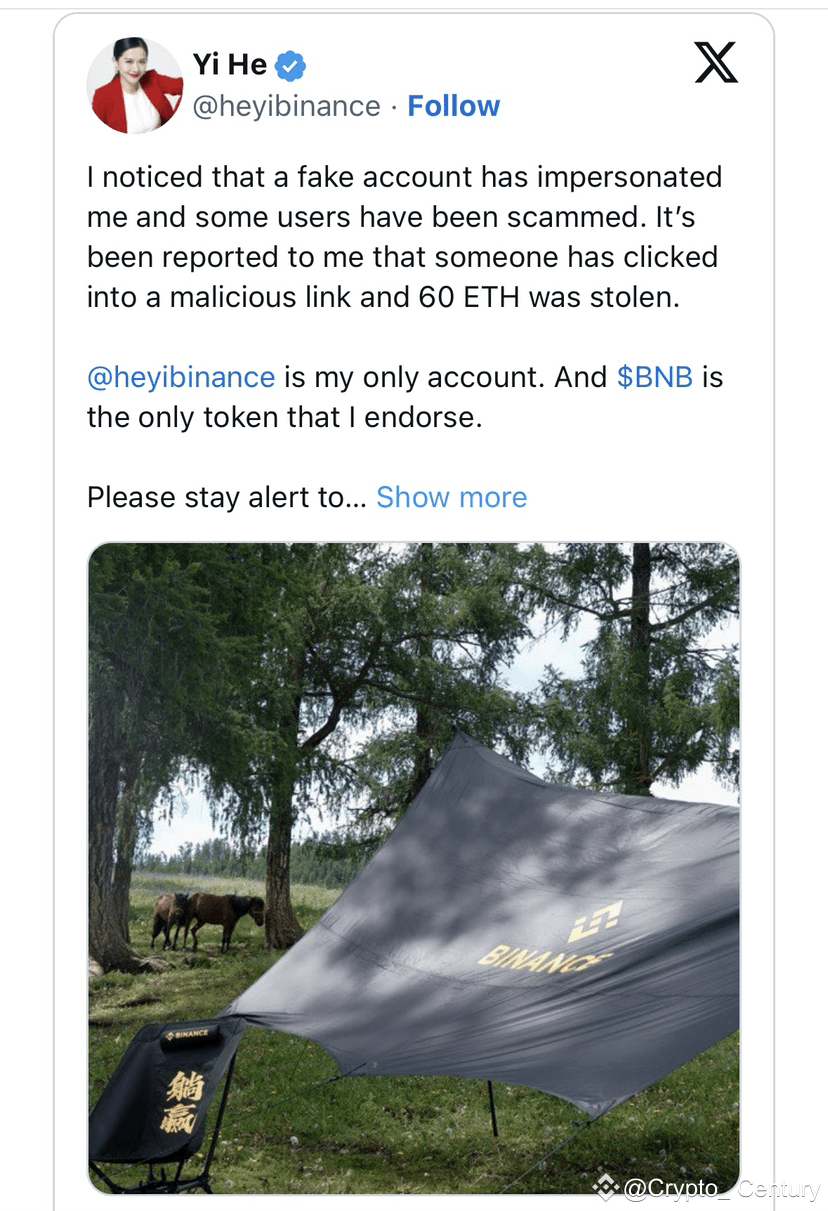Viewport: 828px width, 1211px height.
Task: Open the @heyibinance mention in the tweet body
Action: coord(181,377)
